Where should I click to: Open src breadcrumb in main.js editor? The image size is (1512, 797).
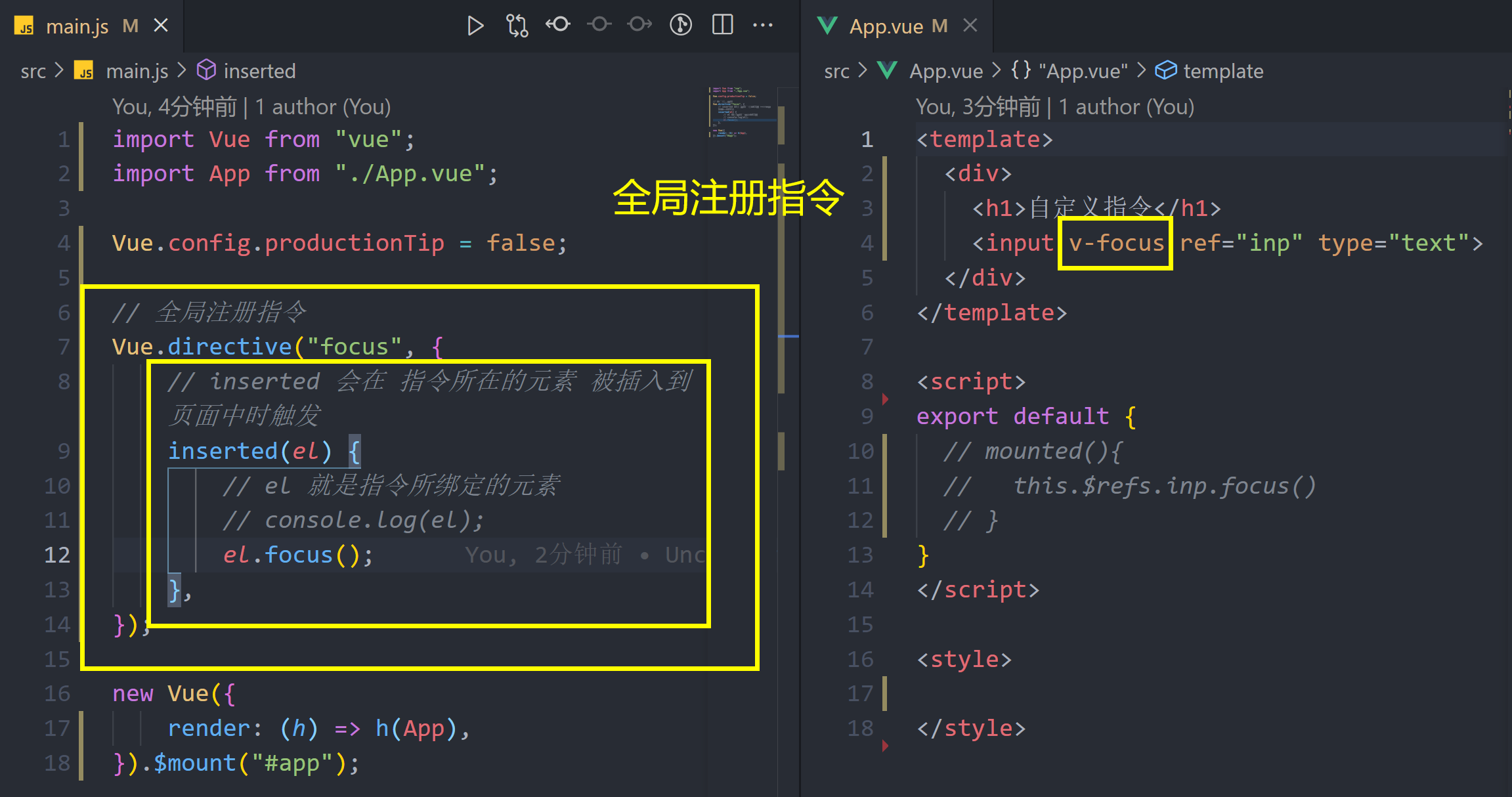point(33,71)
